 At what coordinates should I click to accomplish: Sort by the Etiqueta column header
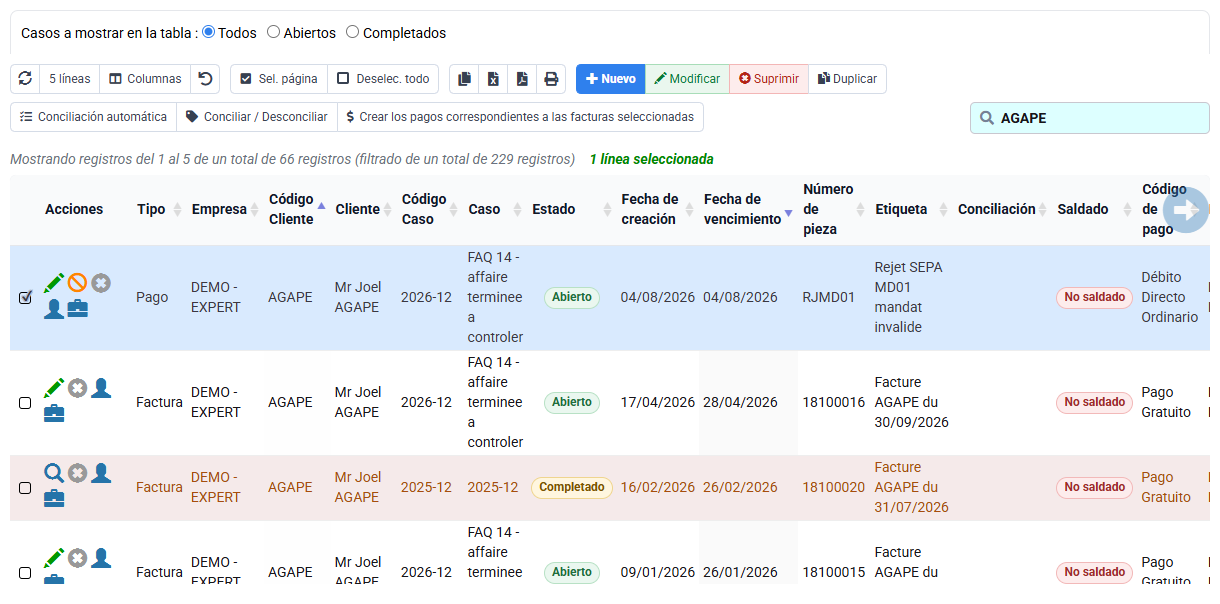911,209
